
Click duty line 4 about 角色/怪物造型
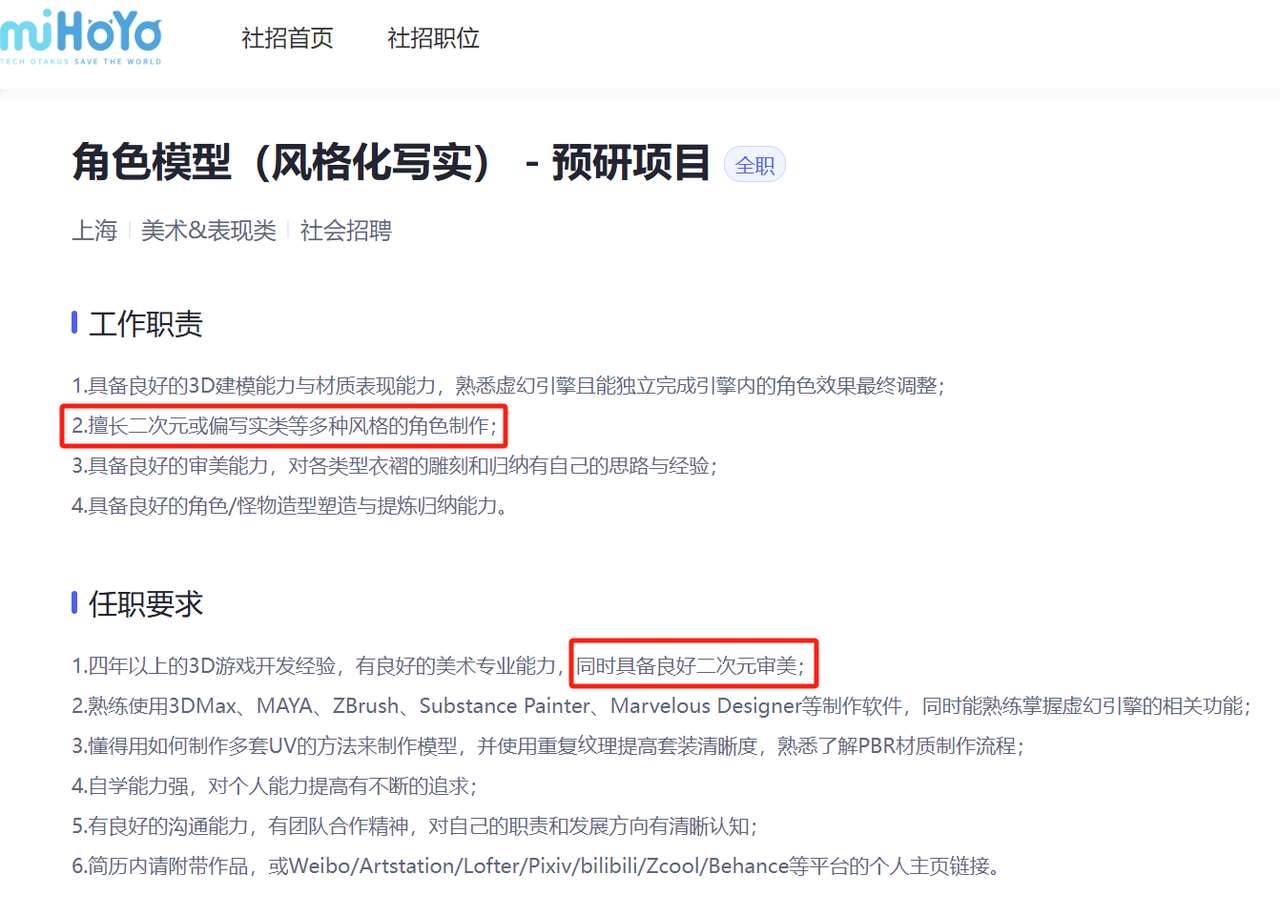290,506
